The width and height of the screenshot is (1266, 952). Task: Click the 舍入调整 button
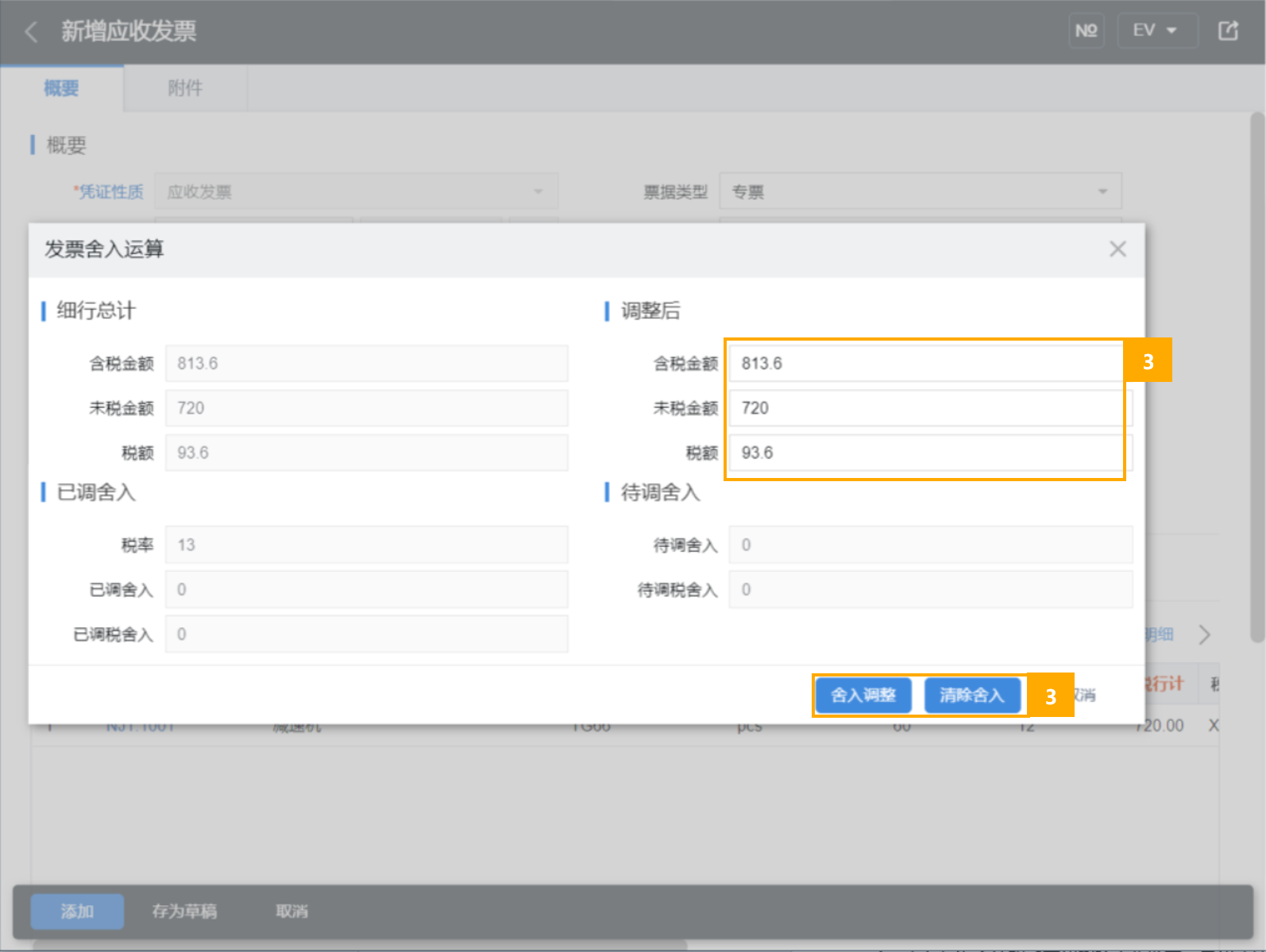pos(863,696)
